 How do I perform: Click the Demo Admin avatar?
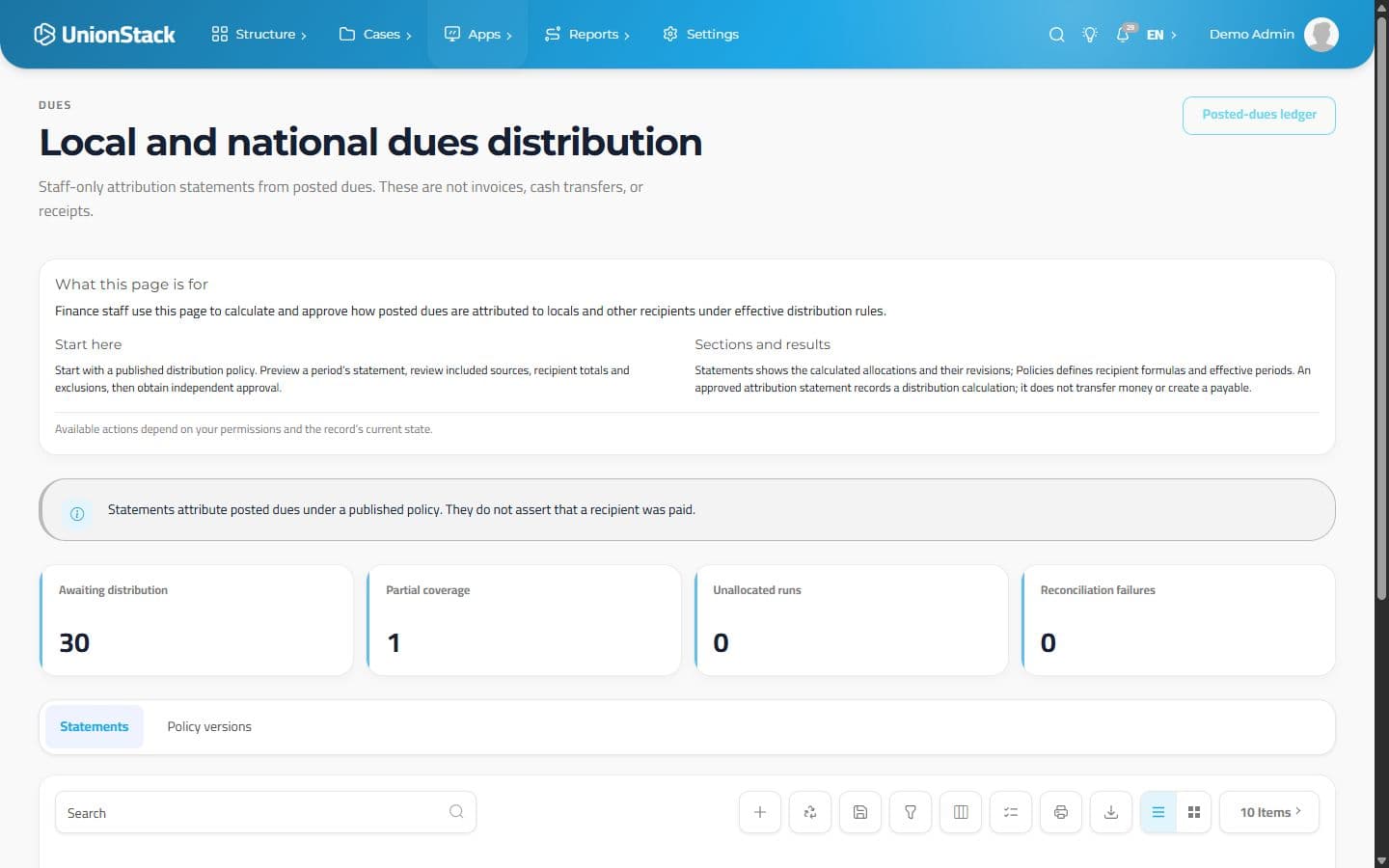(x=1321, y=35)
